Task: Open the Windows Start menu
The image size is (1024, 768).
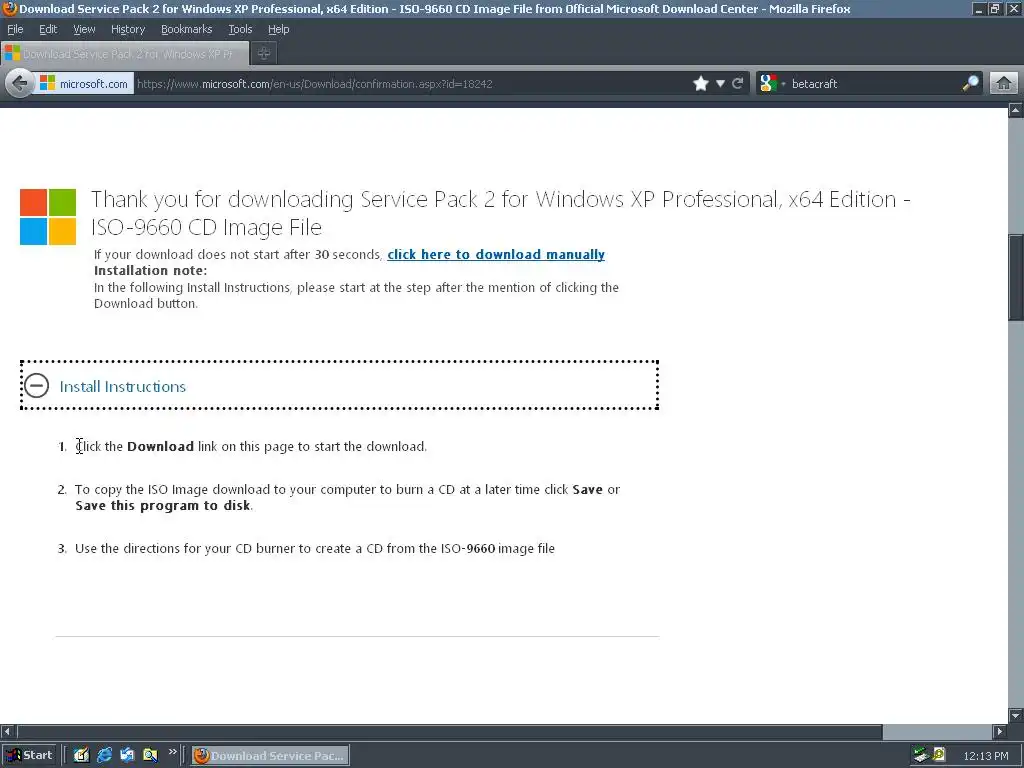Action: [x=29, y=756]
